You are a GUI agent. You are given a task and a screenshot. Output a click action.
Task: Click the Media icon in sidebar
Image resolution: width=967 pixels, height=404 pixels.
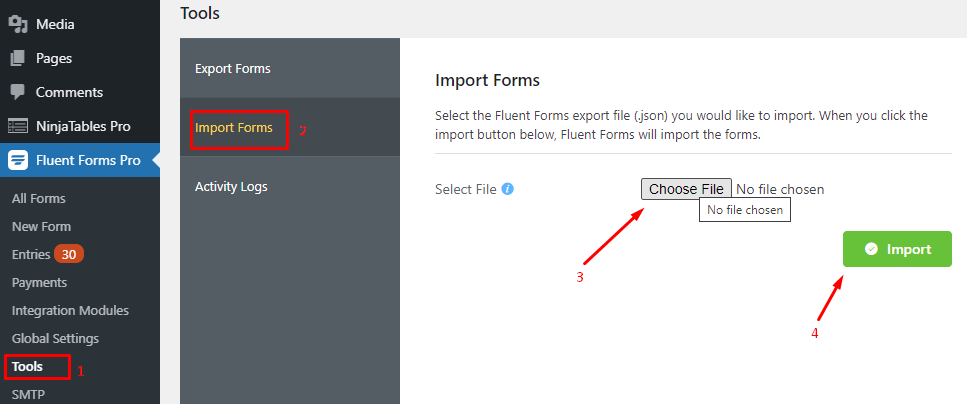[19, 25]
